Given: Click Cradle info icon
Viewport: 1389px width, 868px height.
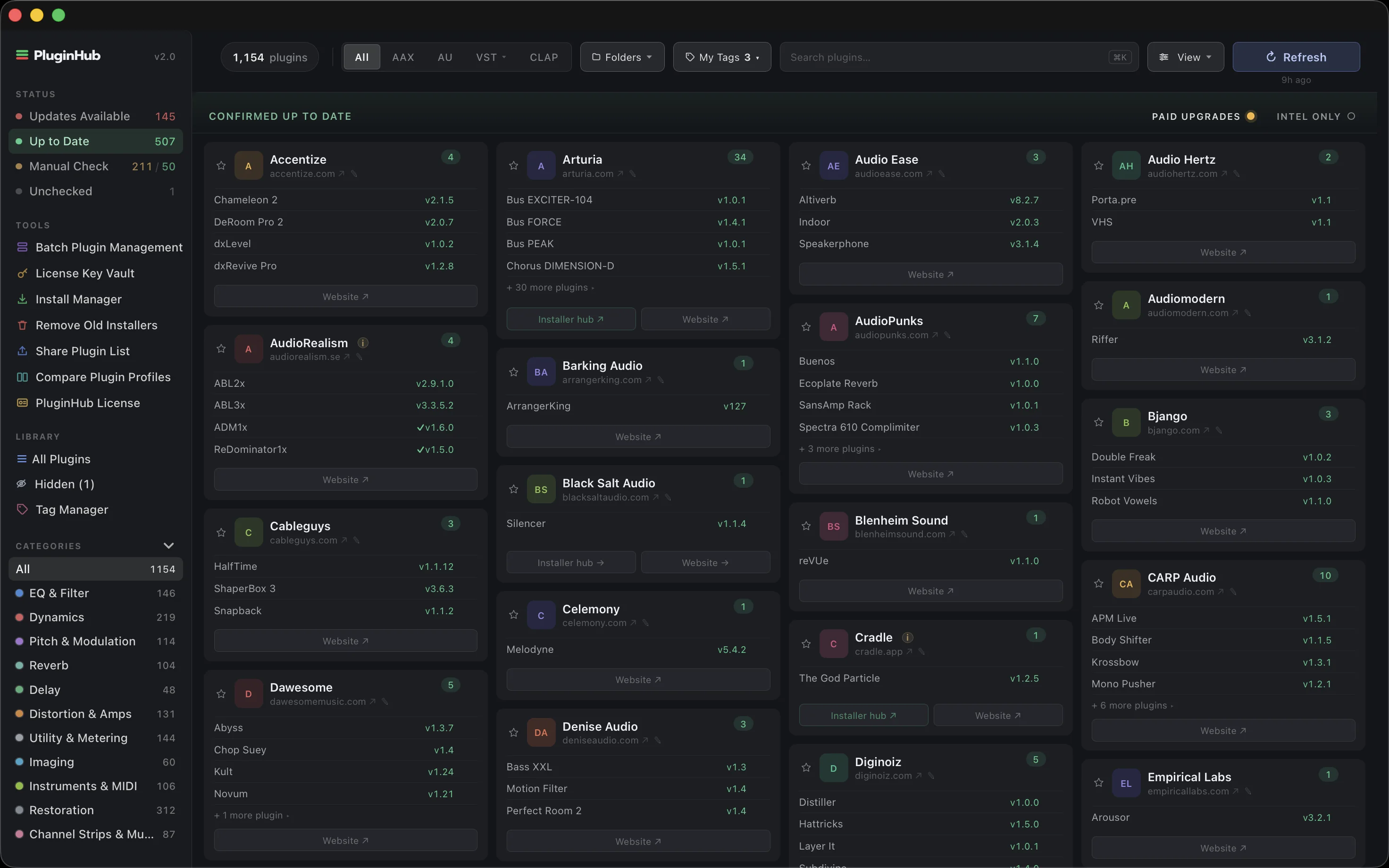Looking at the screenshot, I should click(x=907, y=637).
